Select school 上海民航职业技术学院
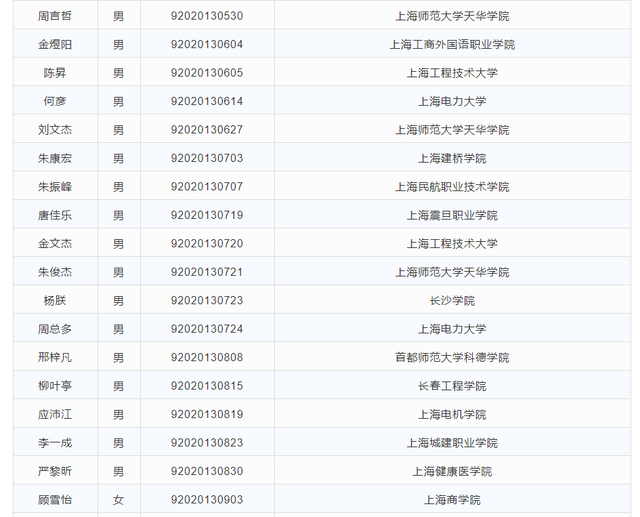This screenshot has width=640, height=517. tap(452, 187)
